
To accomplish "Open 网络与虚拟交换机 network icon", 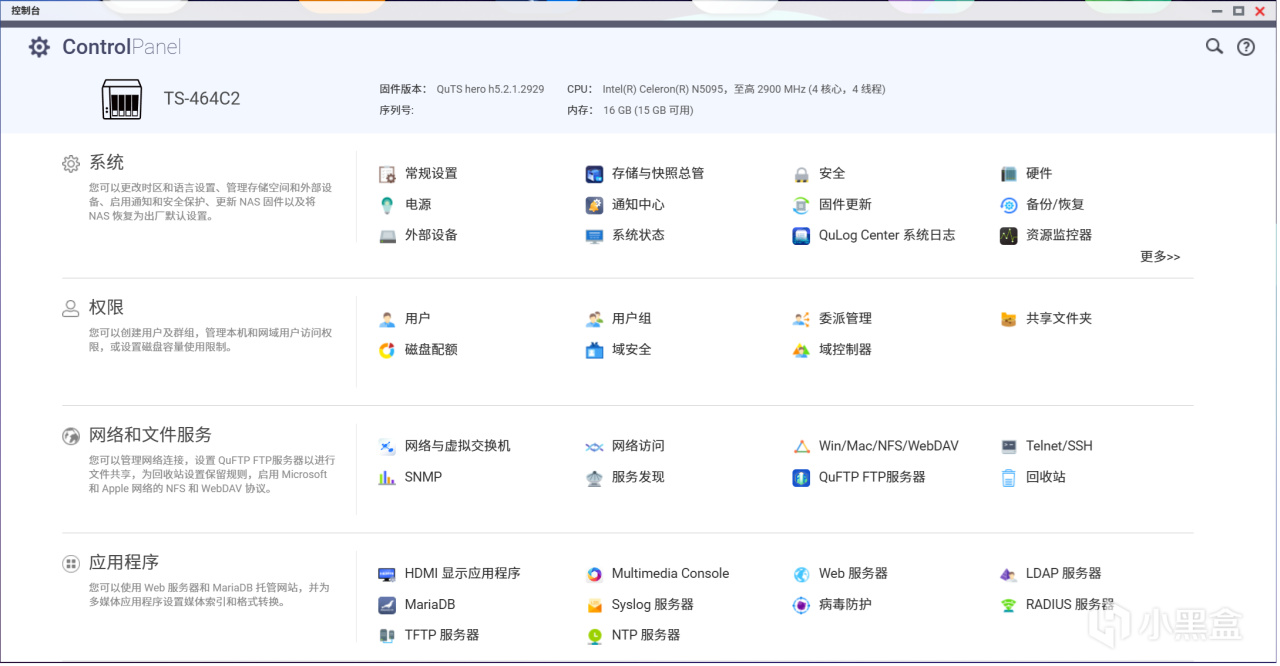I will coord(388,447).
